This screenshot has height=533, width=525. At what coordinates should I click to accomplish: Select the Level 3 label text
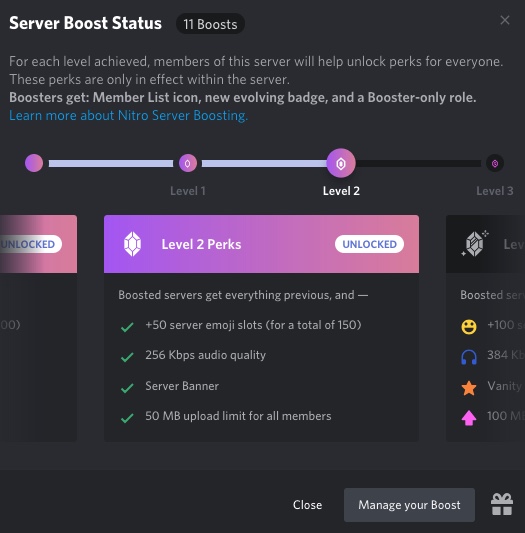[495, 191]
